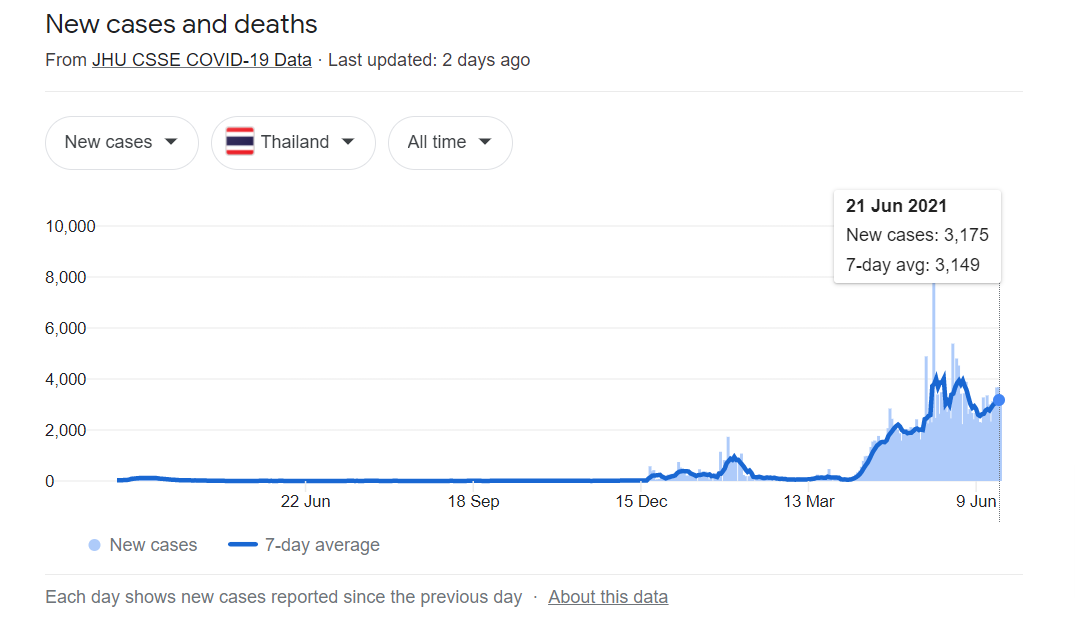The width and height of the screenshot is (1075, 625).
Task: Click the New cases dropdown arrow
Action: (171, 142)
